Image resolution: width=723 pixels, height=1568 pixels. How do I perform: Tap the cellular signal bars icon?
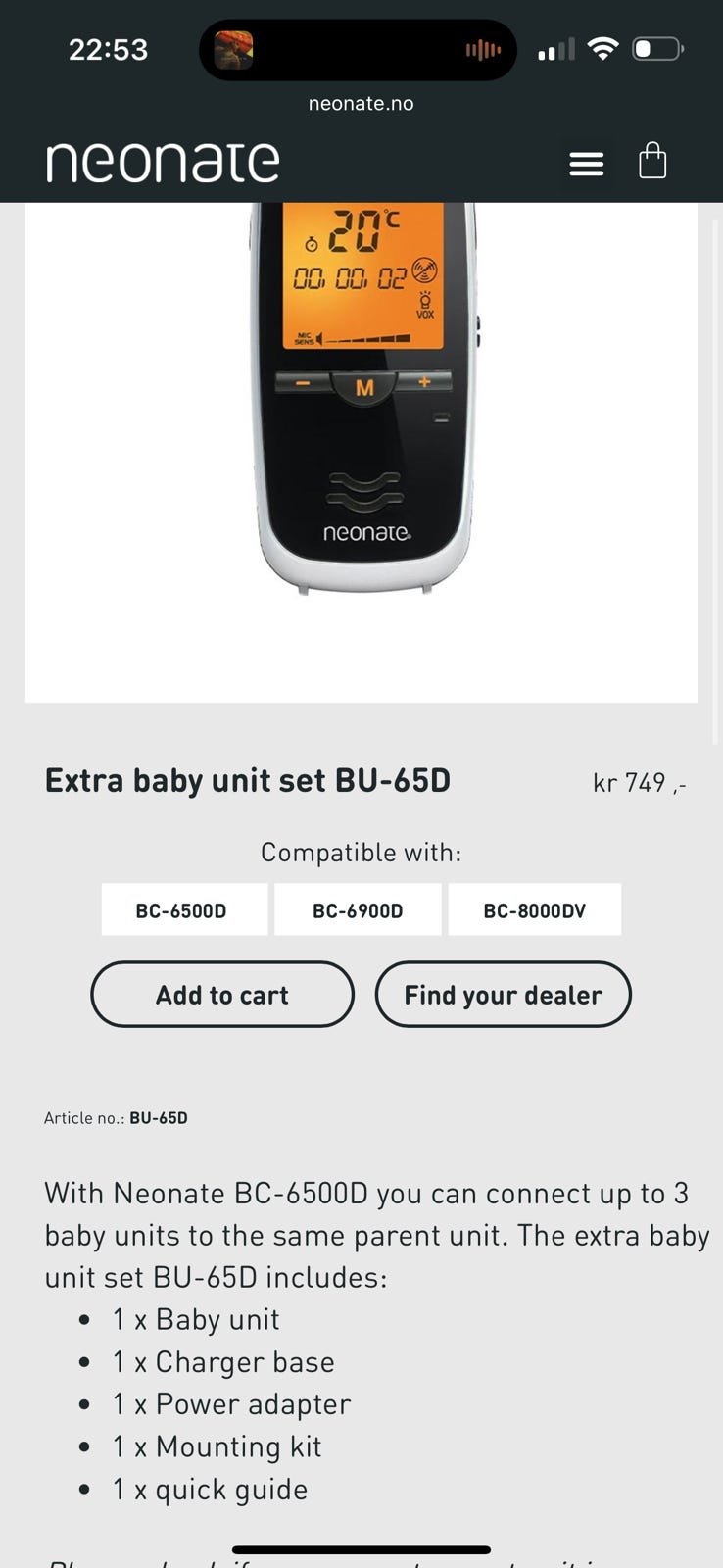pos(555,50)
